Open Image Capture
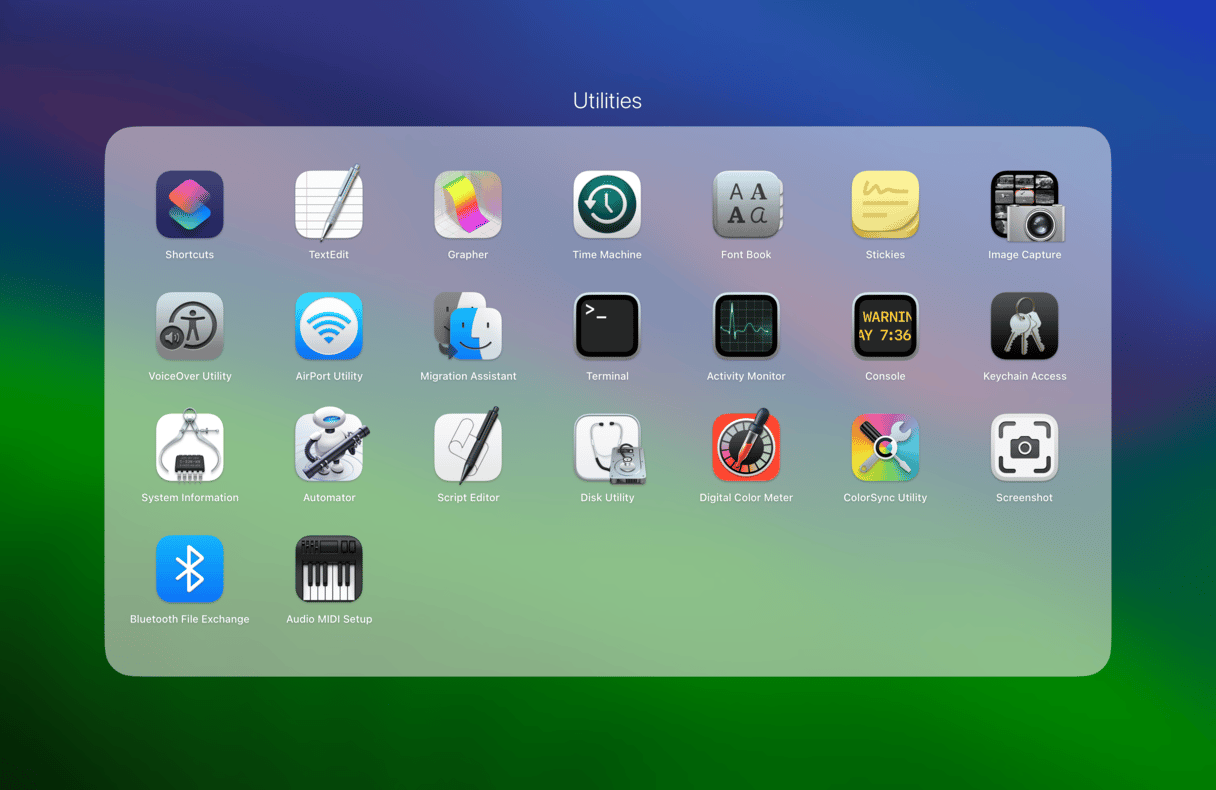This screenshot has width=1216, height=790. click(1025, 206)
